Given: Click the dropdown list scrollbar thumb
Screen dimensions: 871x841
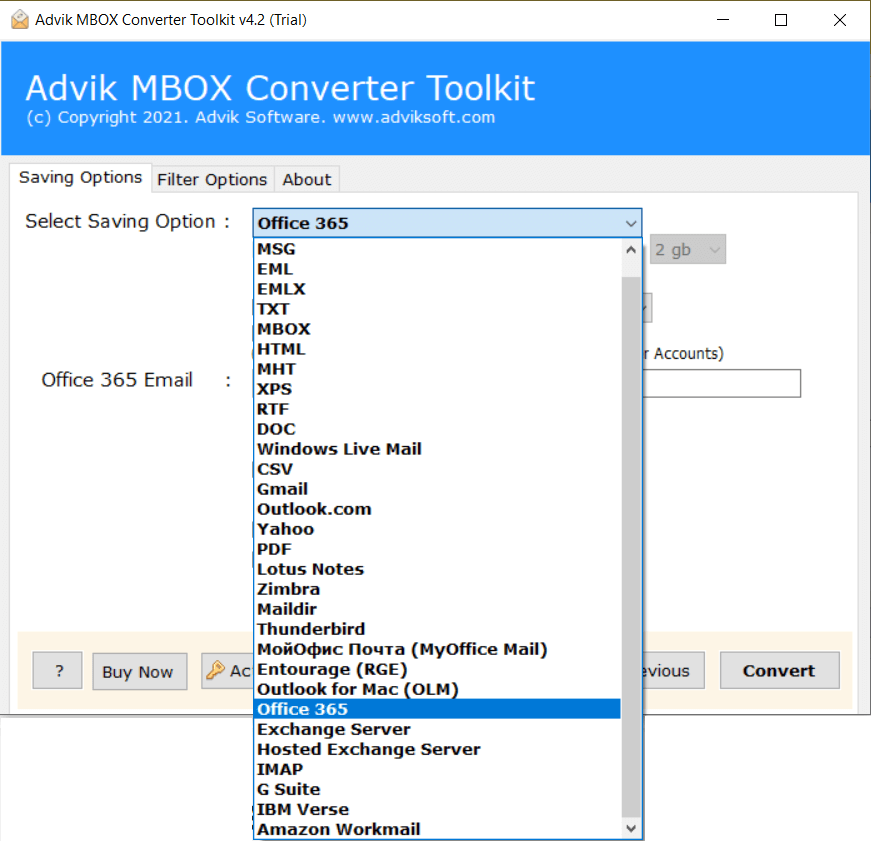Looking at the screenshot, I should [x=630, y=547].
